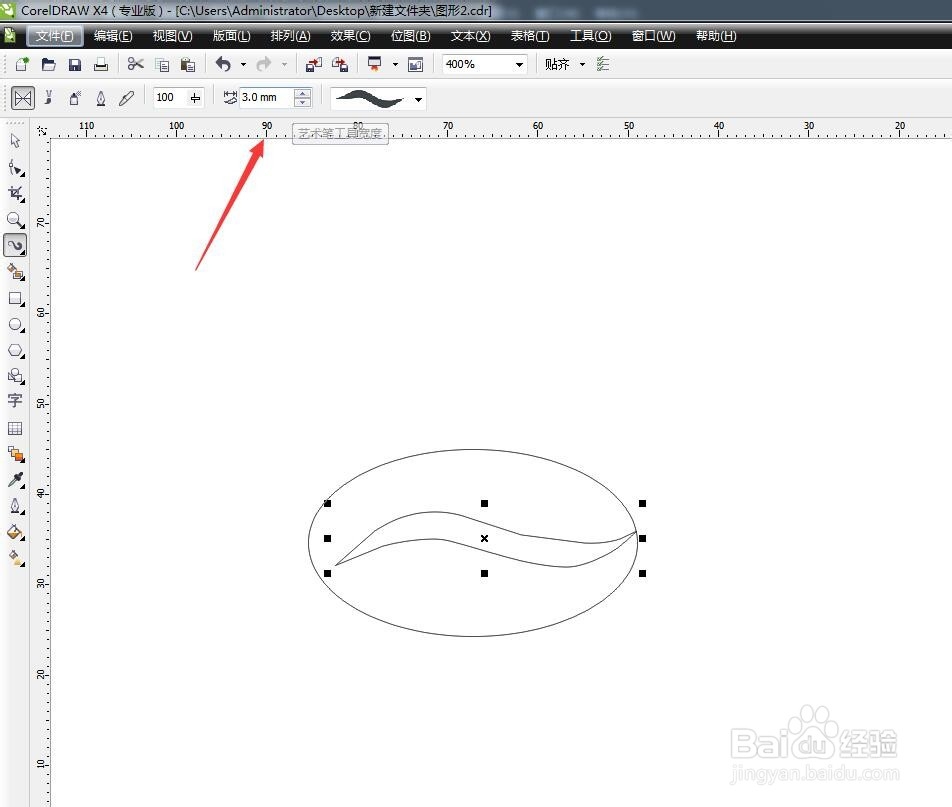952x807 pixels.
Task: Select the Basic Shapes tool
Action: point(15,376)
